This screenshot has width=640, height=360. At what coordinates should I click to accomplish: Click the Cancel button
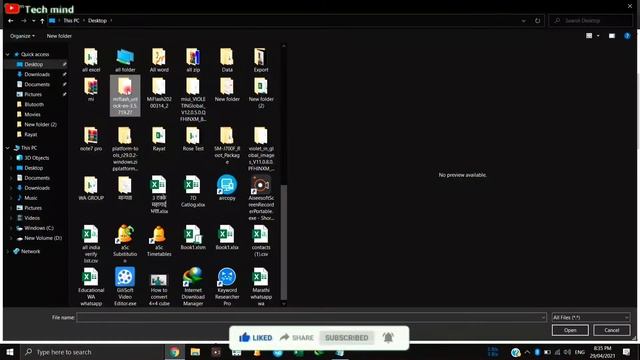[611, 330]
